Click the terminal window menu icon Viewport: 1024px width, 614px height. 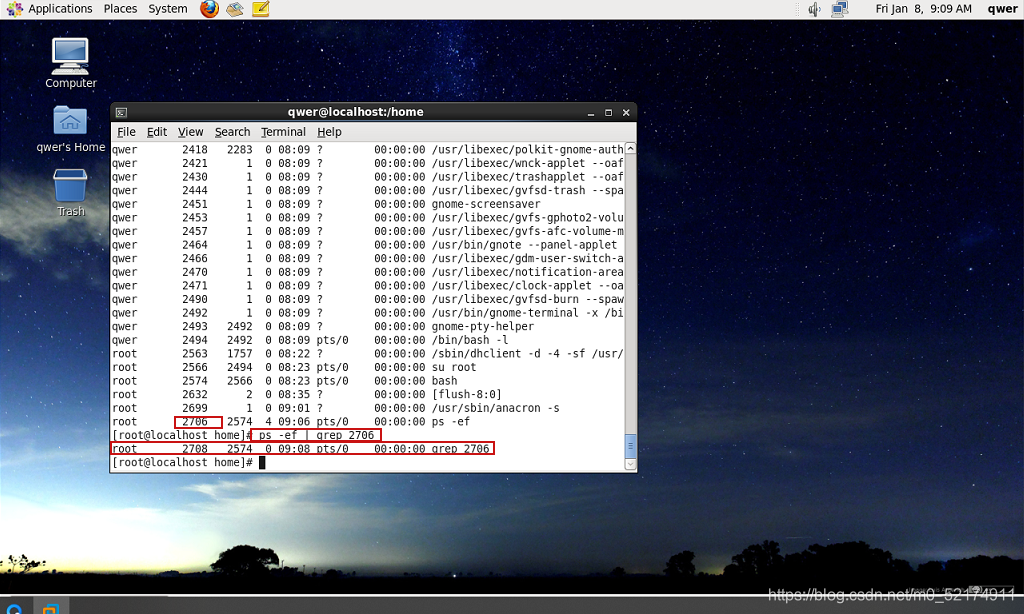[x=121, y=112]
